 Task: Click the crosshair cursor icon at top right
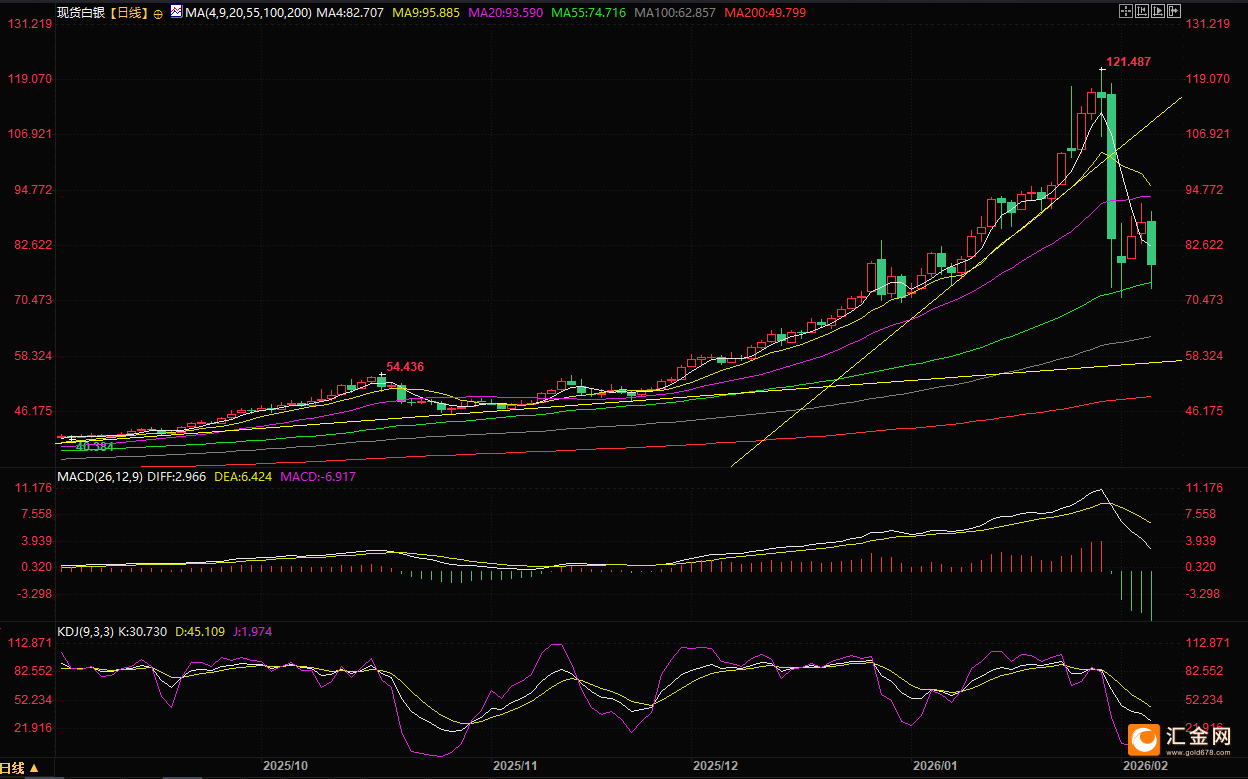1125,11
